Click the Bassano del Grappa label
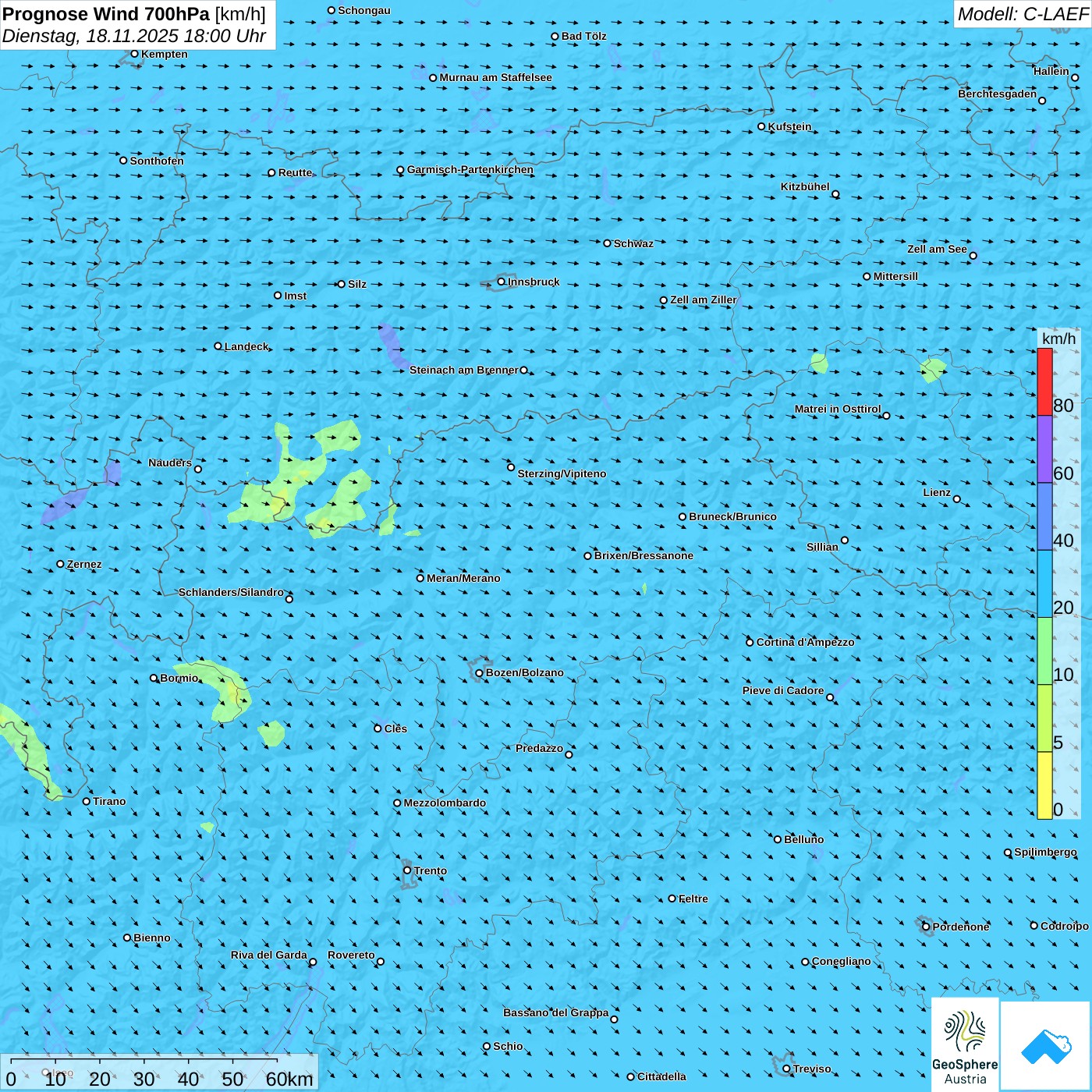The width and height of the screenshot is (1092, 1092). tap(556, 1012)
